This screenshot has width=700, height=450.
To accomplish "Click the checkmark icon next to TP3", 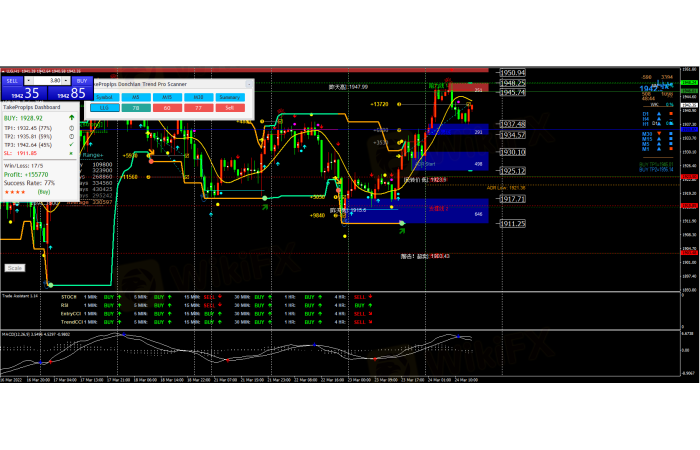I will click(x=71, y=144).
